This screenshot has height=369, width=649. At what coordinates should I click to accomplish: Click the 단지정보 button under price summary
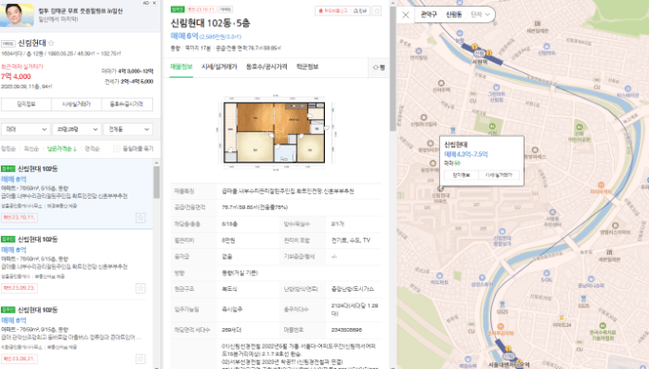(26, 104)
